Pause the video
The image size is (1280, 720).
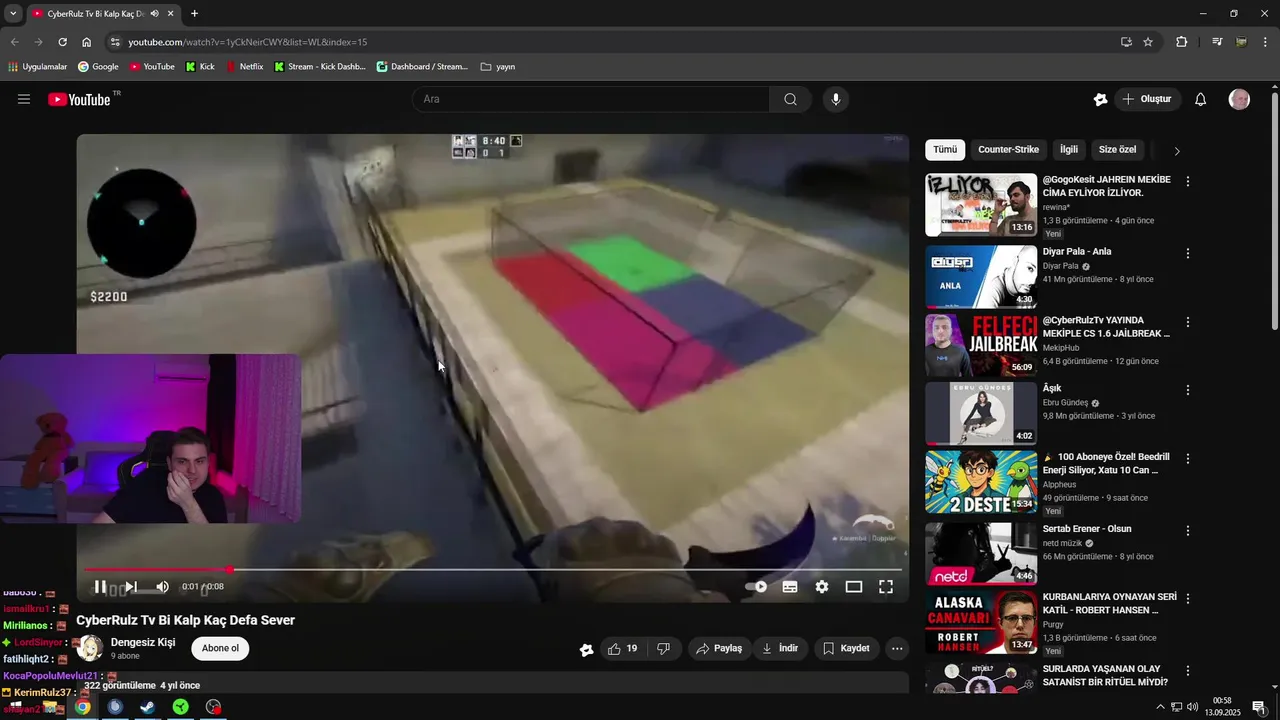100,587
